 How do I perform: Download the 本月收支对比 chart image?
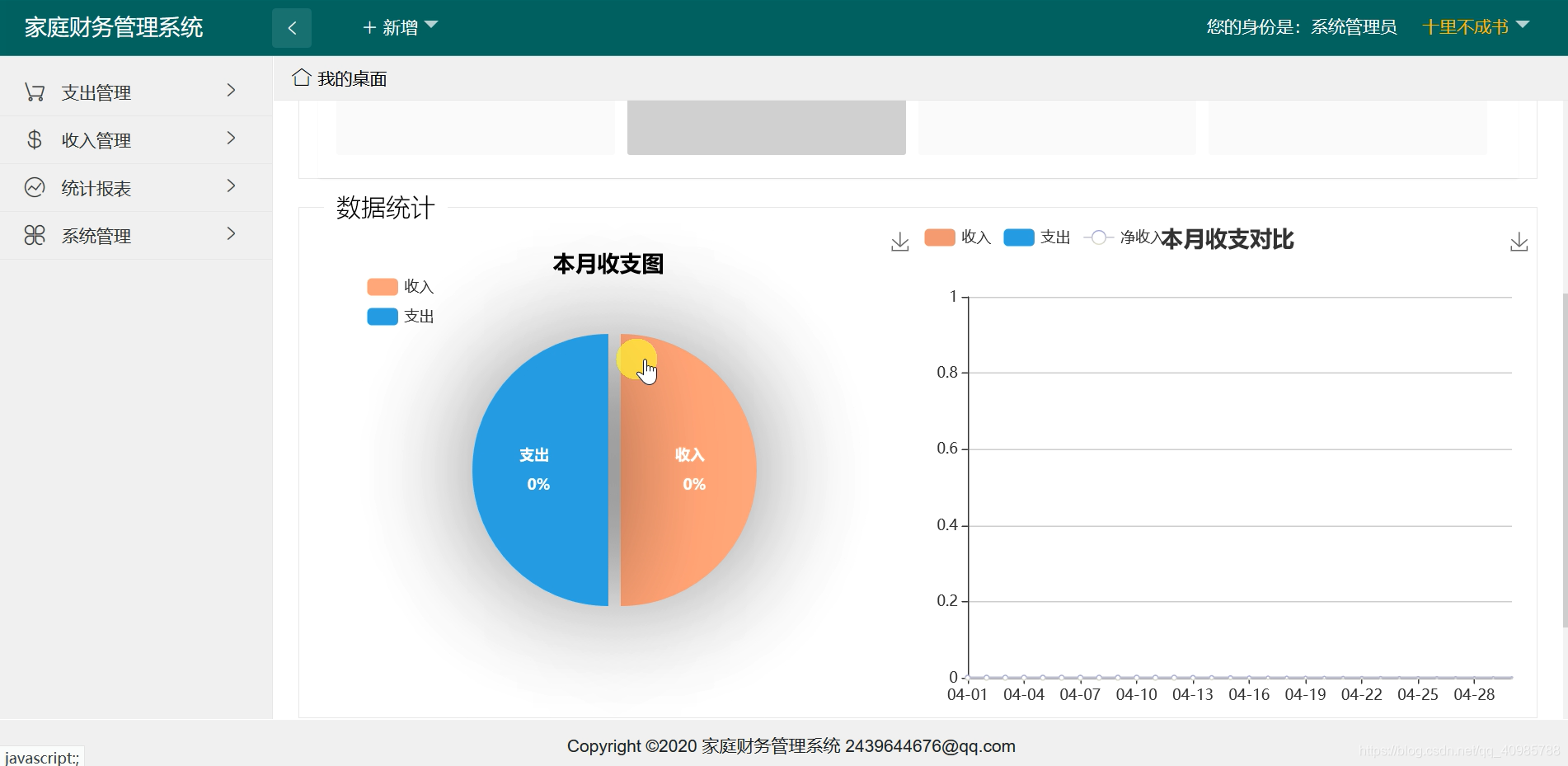1519,242
